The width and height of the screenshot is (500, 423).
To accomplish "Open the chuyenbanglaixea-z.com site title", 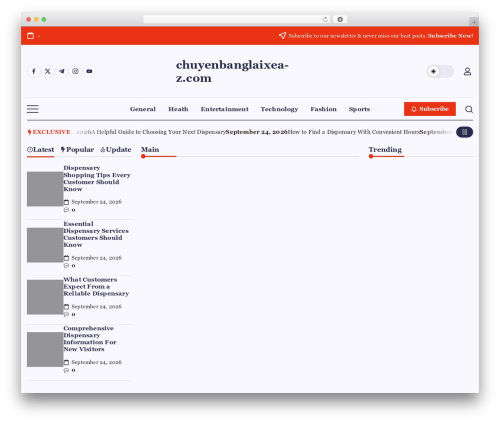I will click(x=232, y=71).
